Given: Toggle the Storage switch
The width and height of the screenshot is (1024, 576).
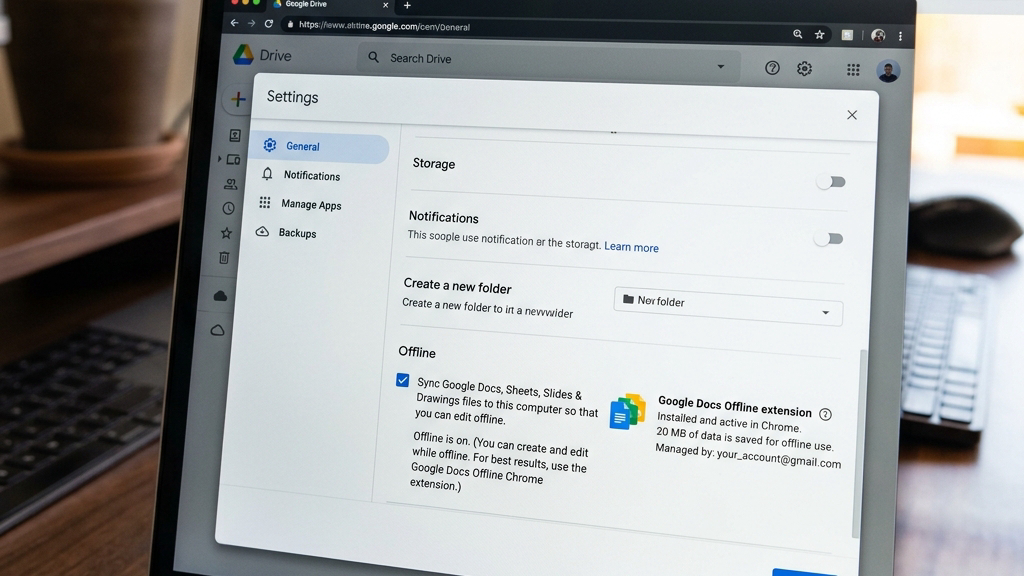Looking at the screenshot, I should (831, 182).
